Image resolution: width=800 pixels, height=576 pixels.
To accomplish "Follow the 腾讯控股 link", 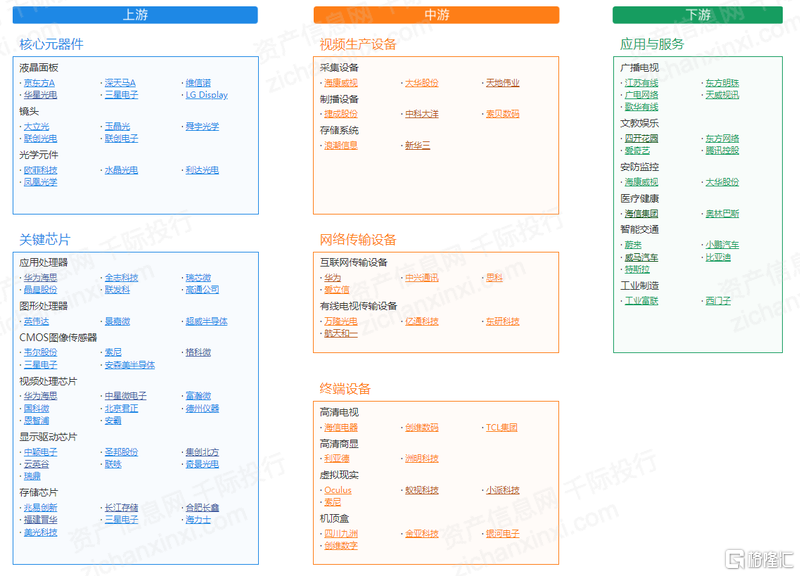I will 722,151.
